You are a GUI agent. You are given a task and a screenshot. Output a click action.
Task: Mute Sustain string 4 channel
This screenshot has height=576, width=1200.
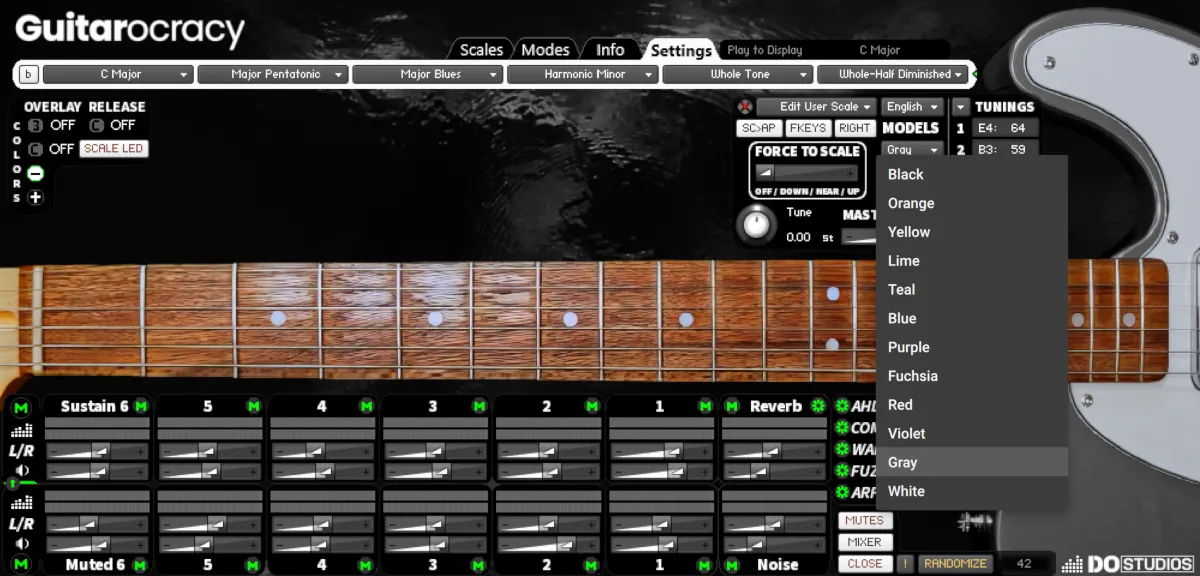[366, 406]
